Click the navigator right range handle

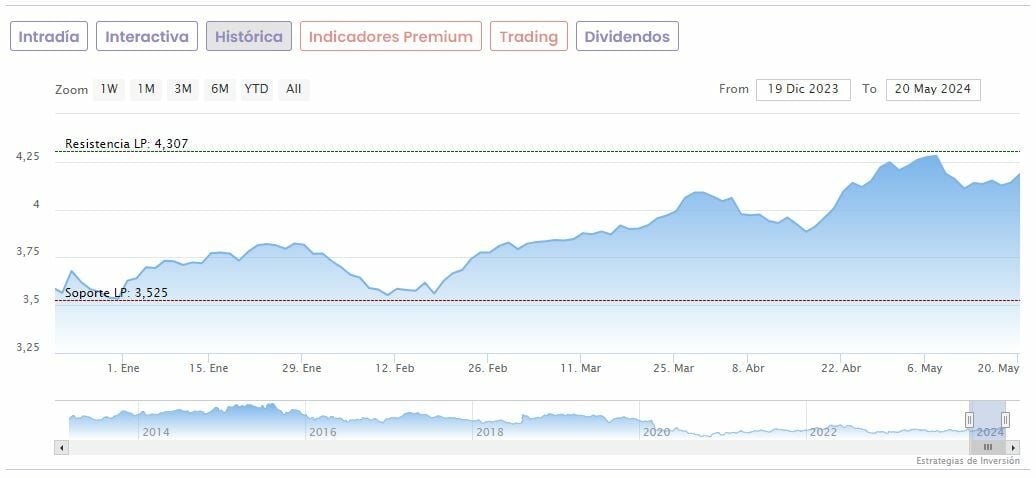click(1005, 420)
